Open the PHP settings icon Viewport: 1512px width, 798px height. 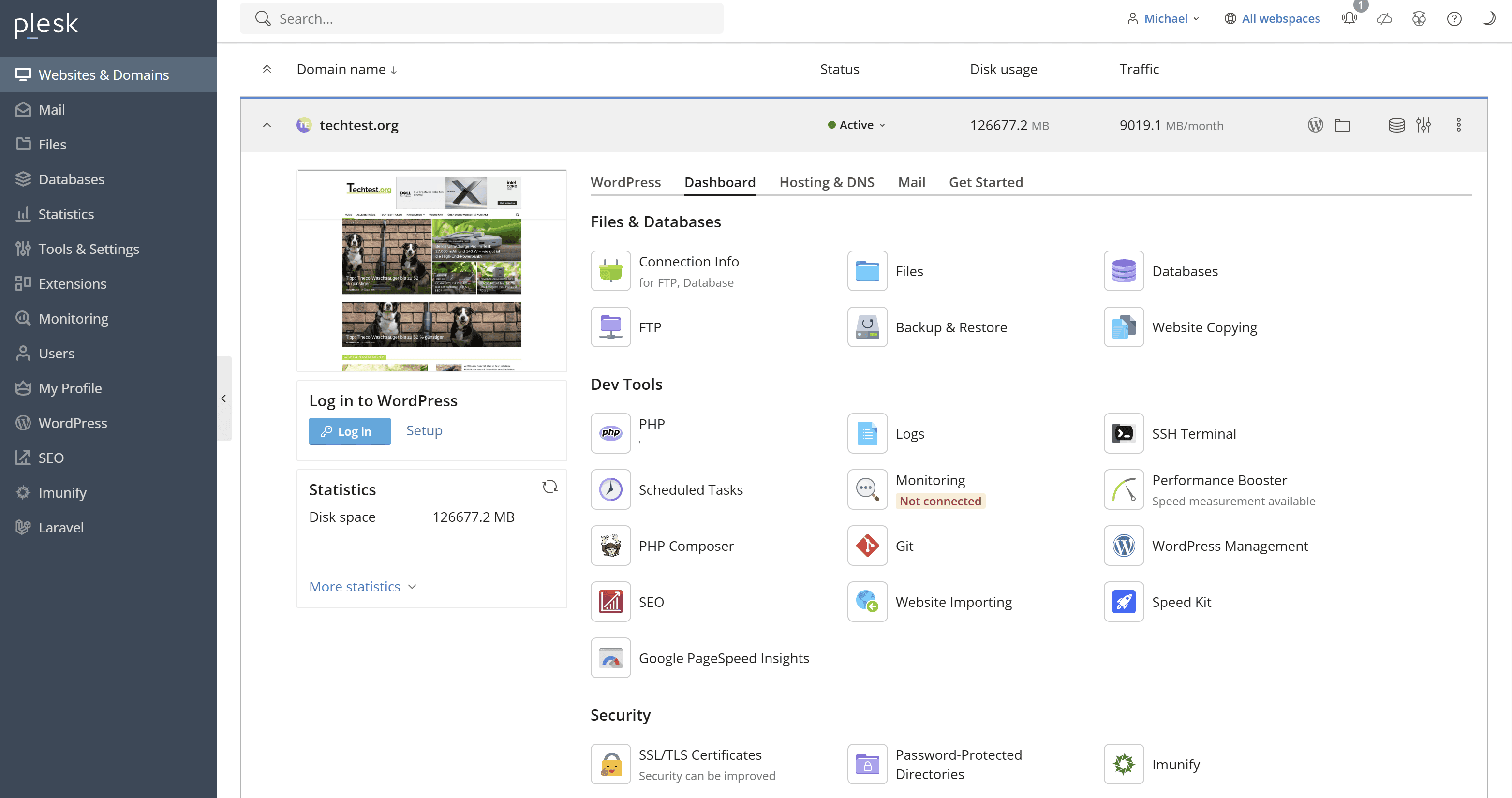tap(610, 433)
